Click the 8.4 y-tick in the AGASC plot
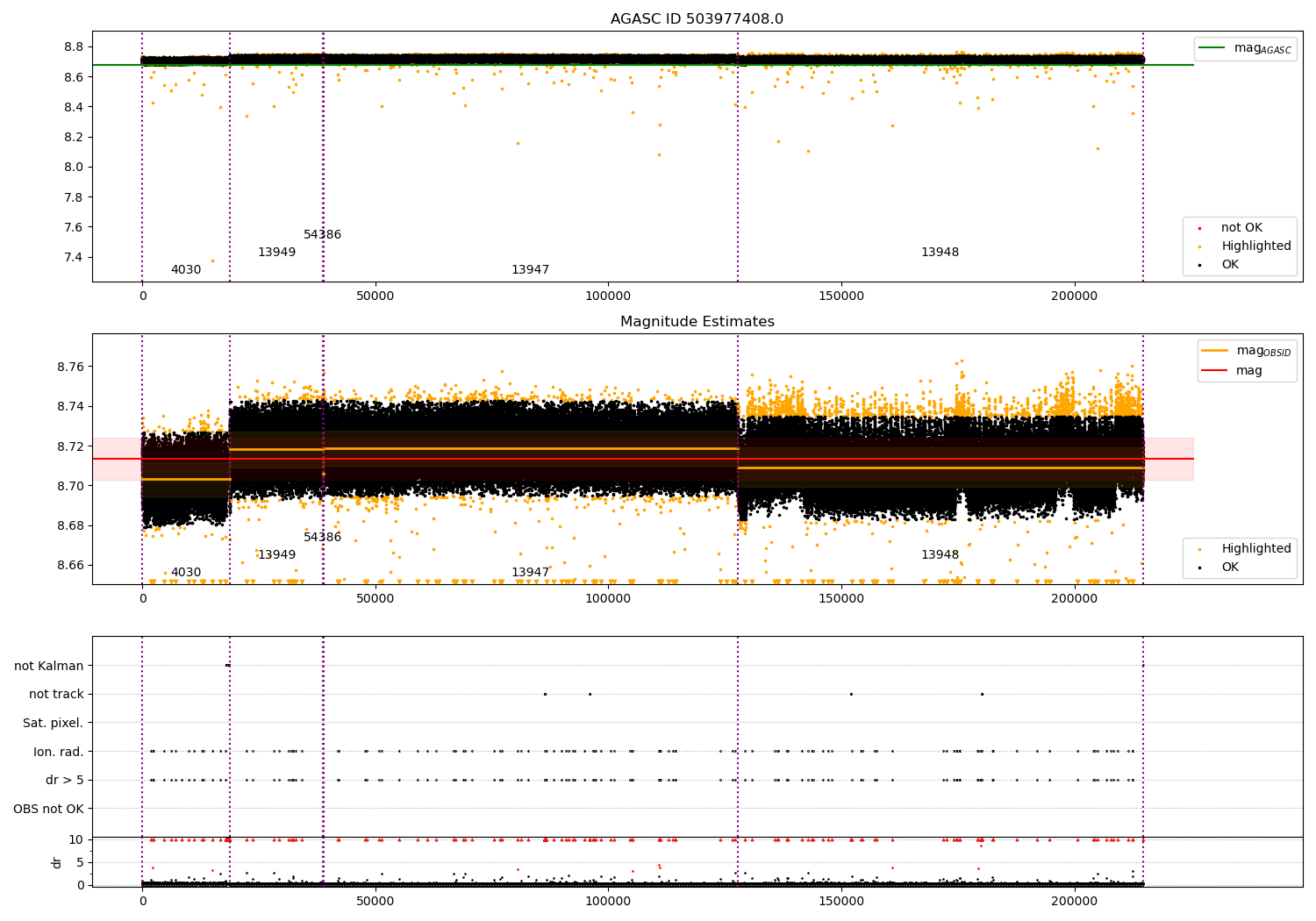Viewport: 1316px width, 921px height. pyautogui.click(x=74, y=107)
